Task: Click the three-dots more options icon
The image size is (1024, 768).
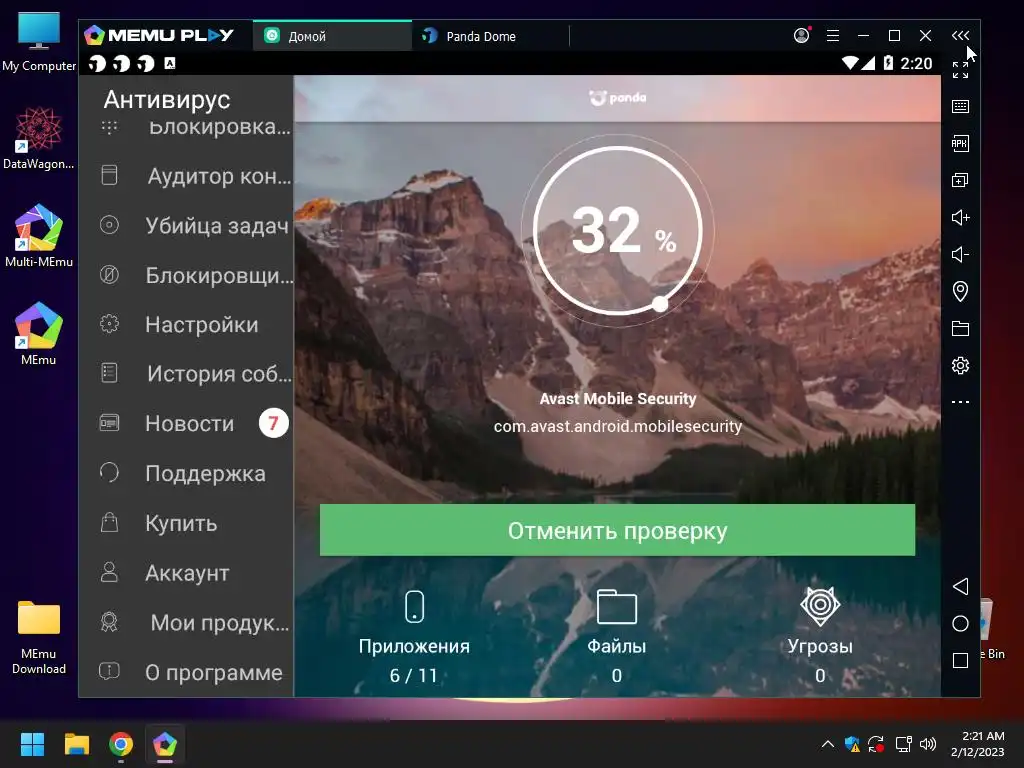Action: (960, 402)
